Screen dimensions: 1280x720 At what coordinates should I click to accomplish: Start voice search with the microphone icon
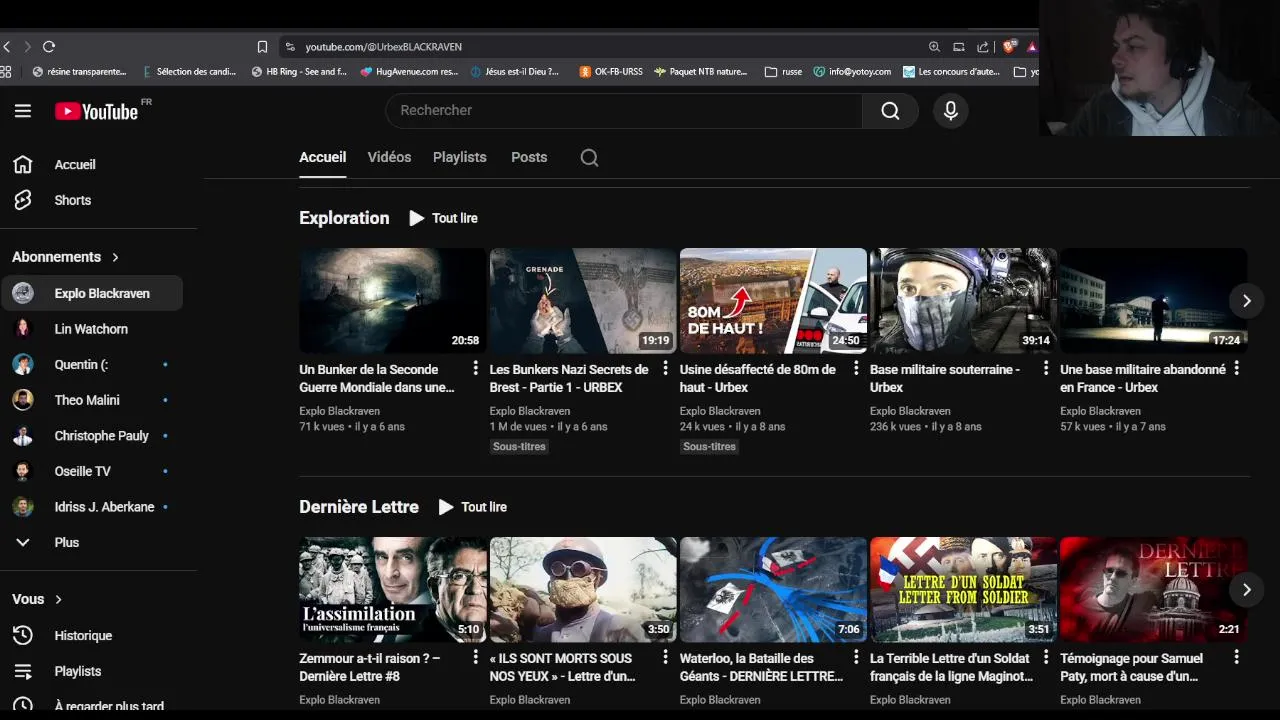click(x=951, y=111)
